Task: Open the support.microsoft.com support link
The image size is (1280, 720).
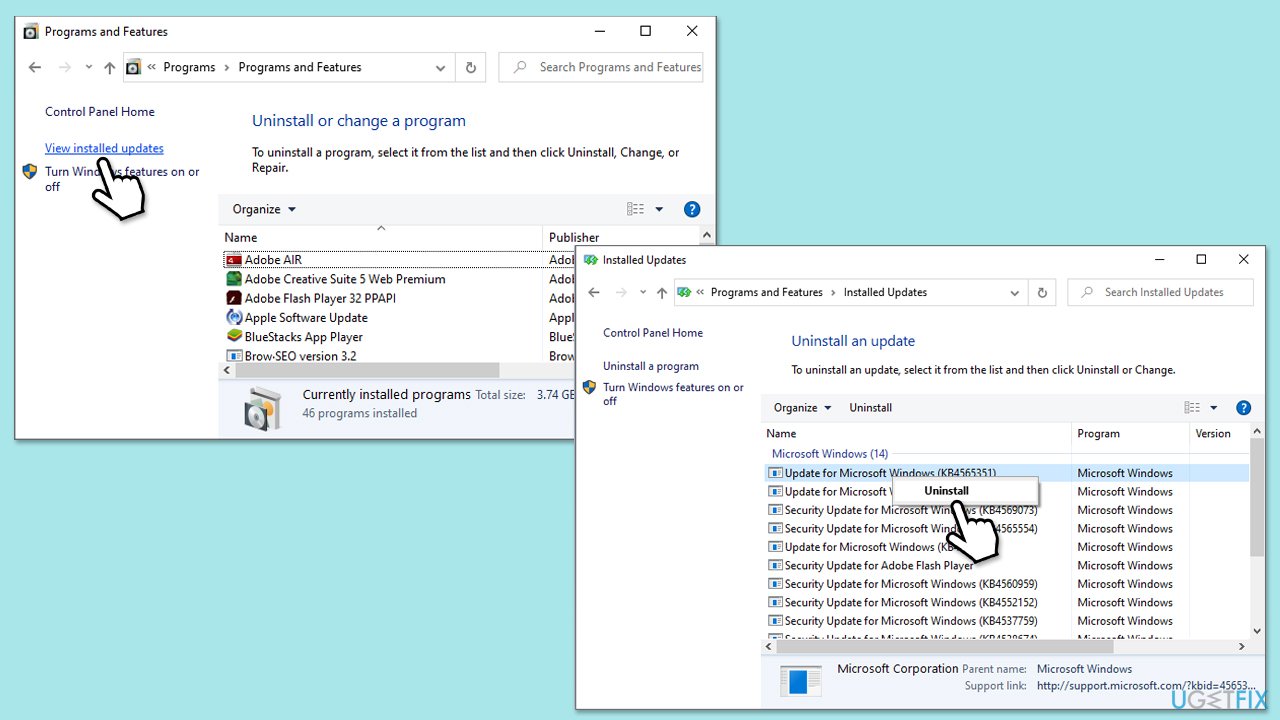Action: (1145, 686)
